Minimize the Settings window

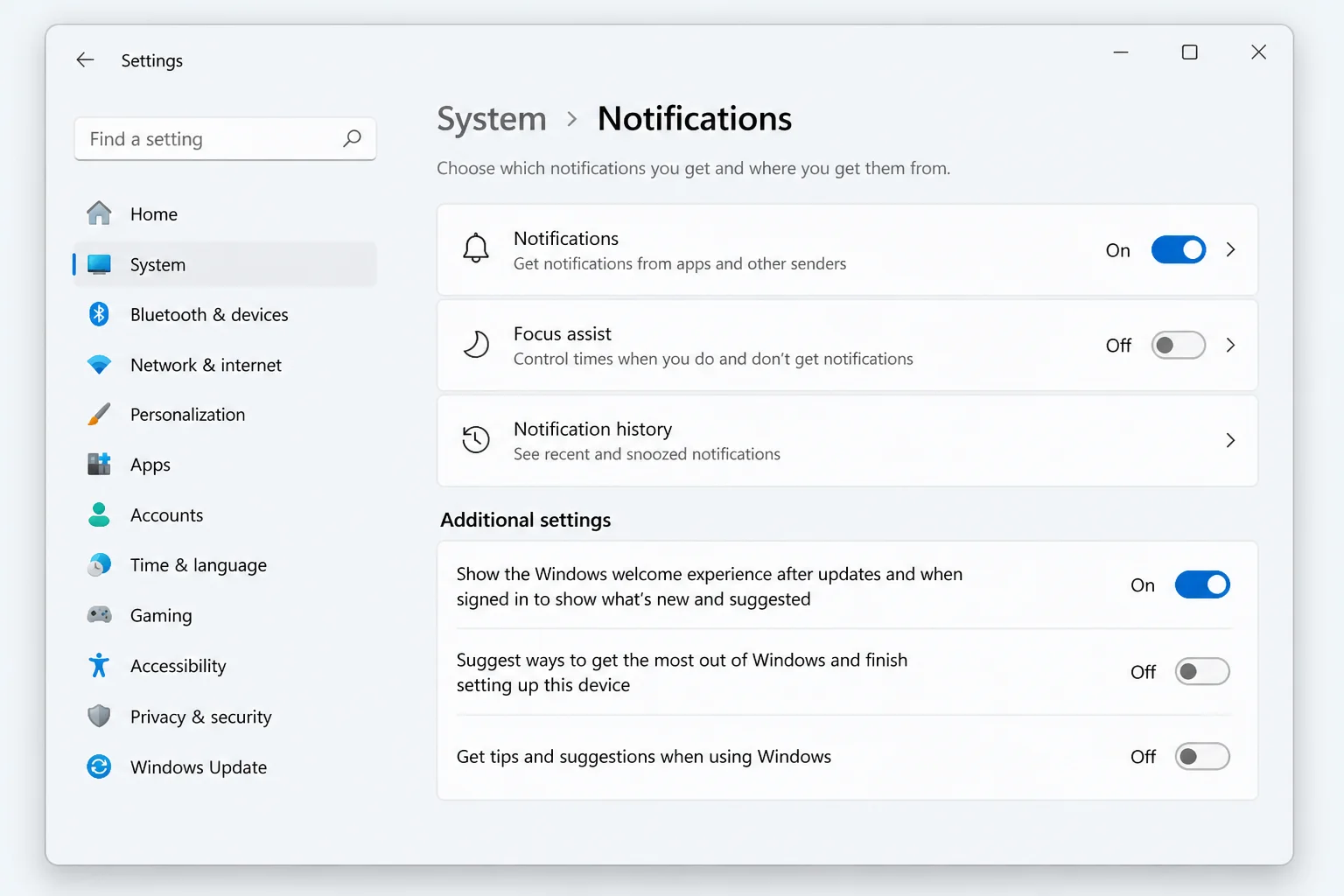click(1120, 52)
